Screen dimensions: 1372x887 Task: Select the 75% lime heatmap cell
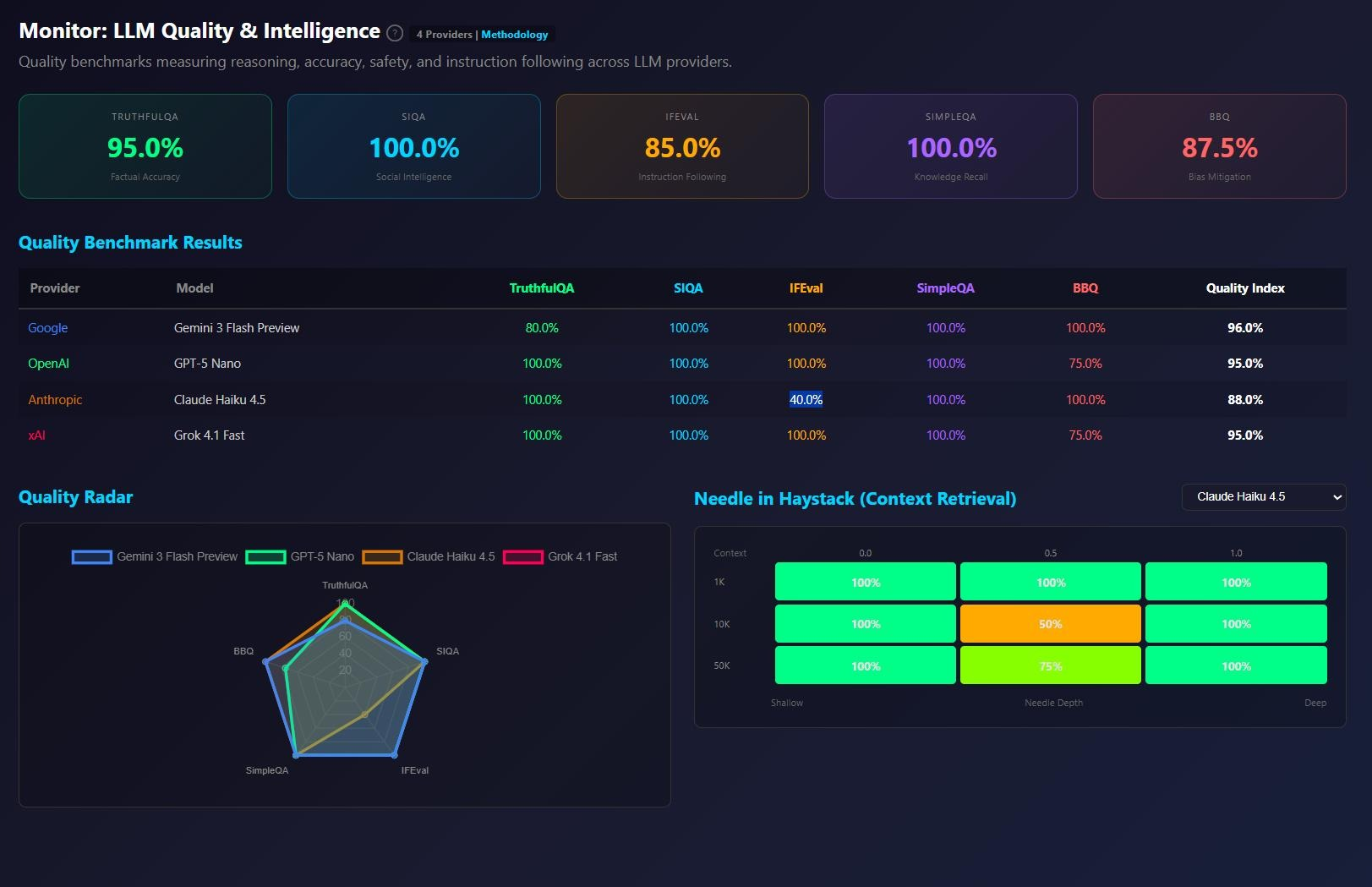[x=1050, y=665]
